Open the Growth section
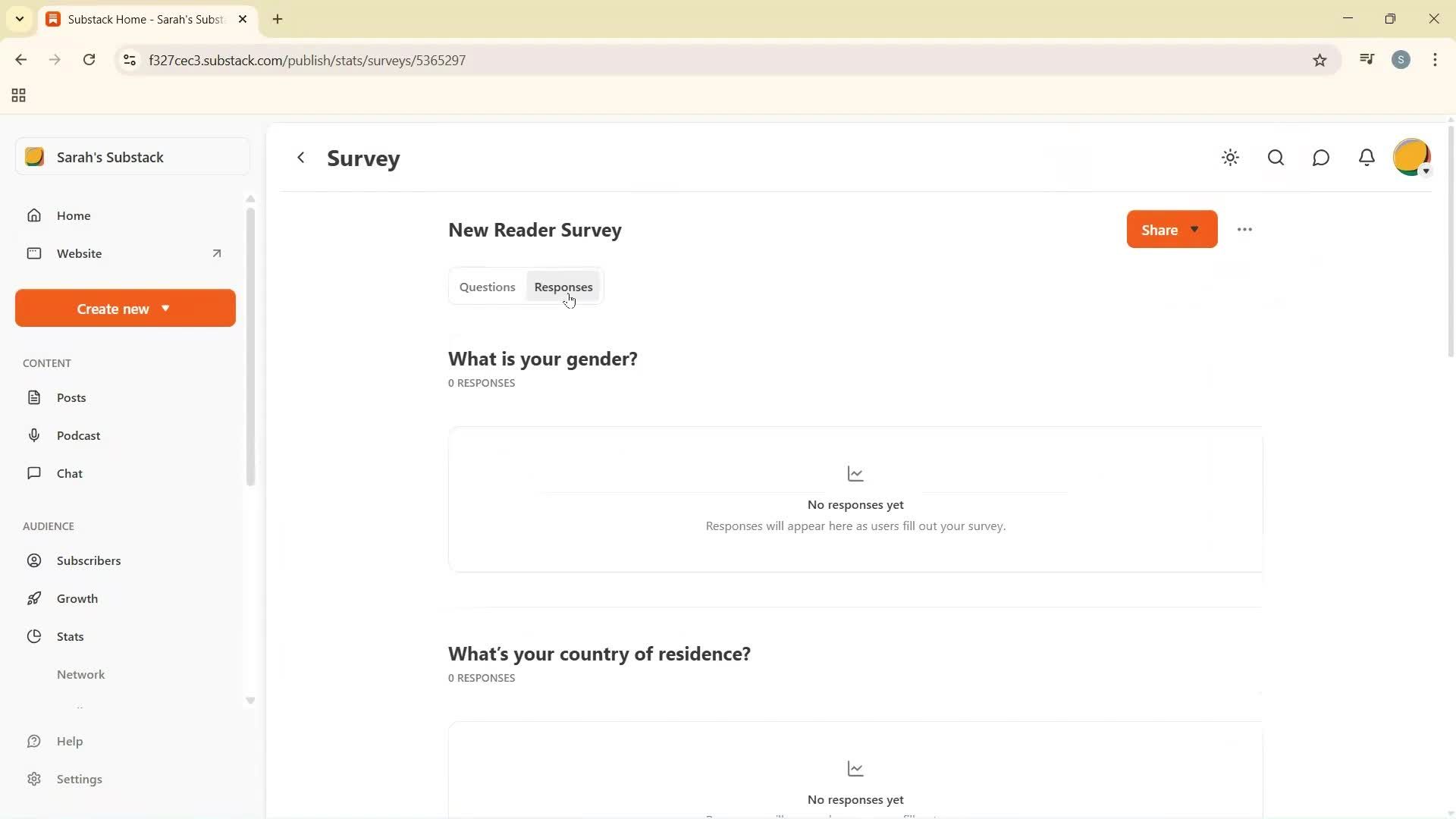Screen dimensions: 1456x819 78,598
